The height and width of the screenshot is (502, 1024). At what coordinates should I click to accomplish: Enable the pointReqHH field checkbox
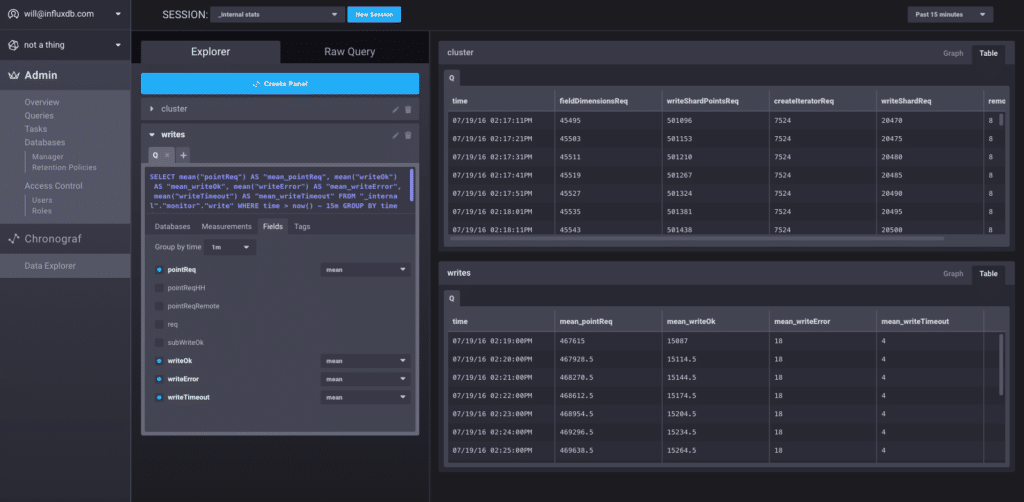(159, 287)
